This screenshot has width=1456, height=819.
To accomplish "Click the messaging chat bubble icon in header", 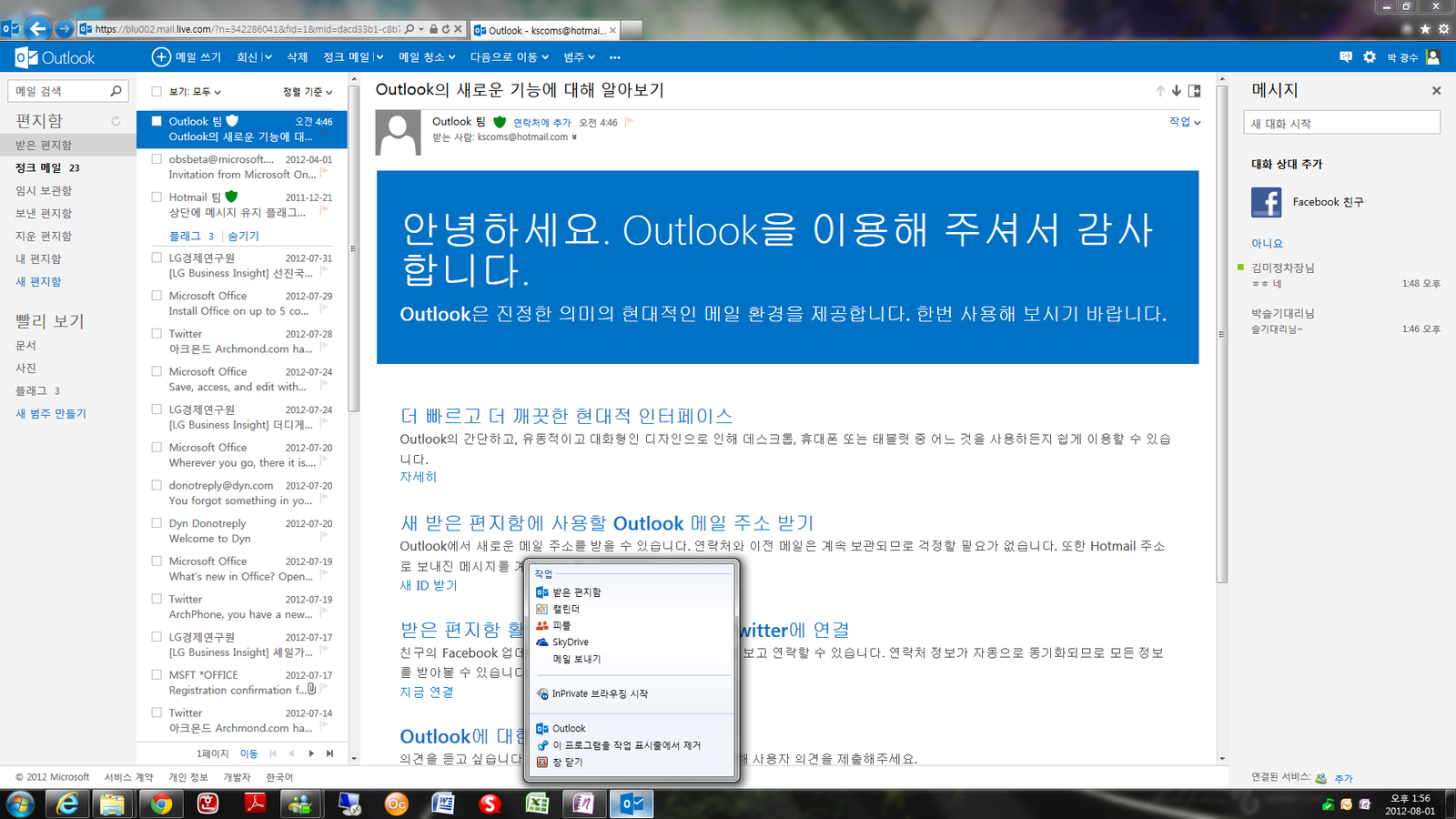I will (1346, 57).
